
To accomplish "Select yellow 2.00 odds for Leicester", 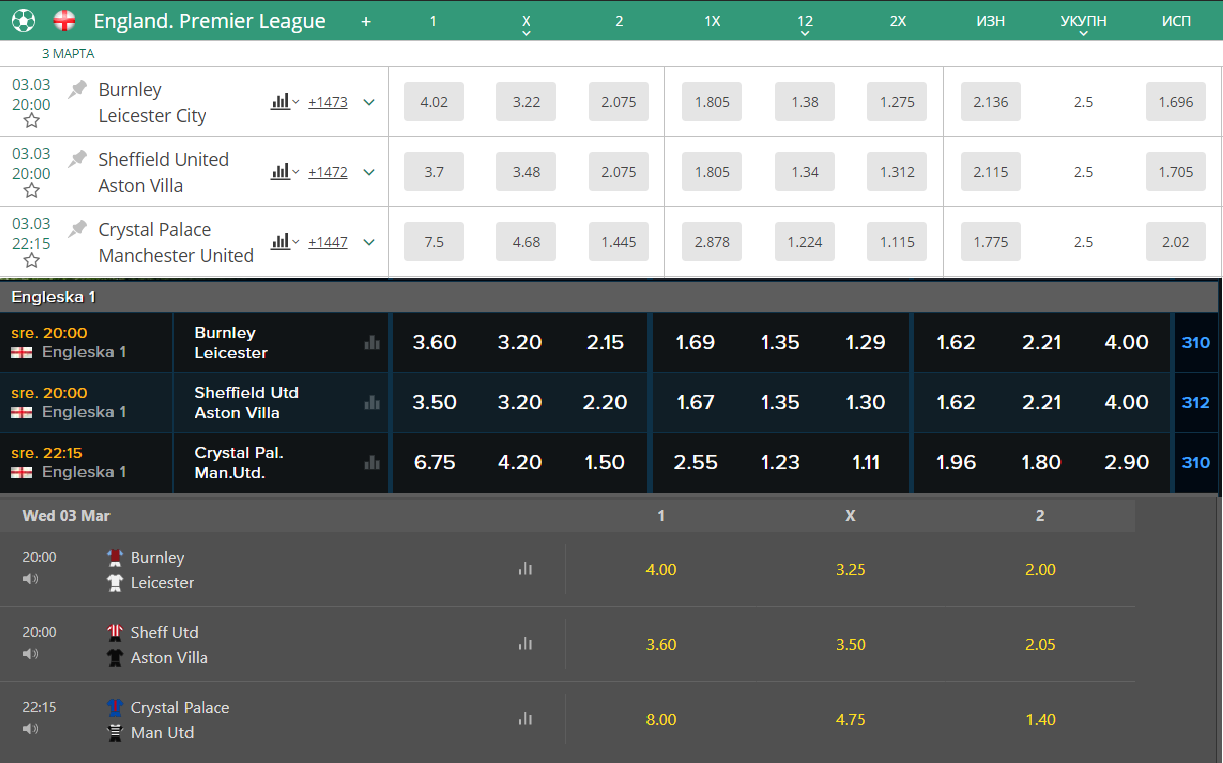I will 1040,569.
